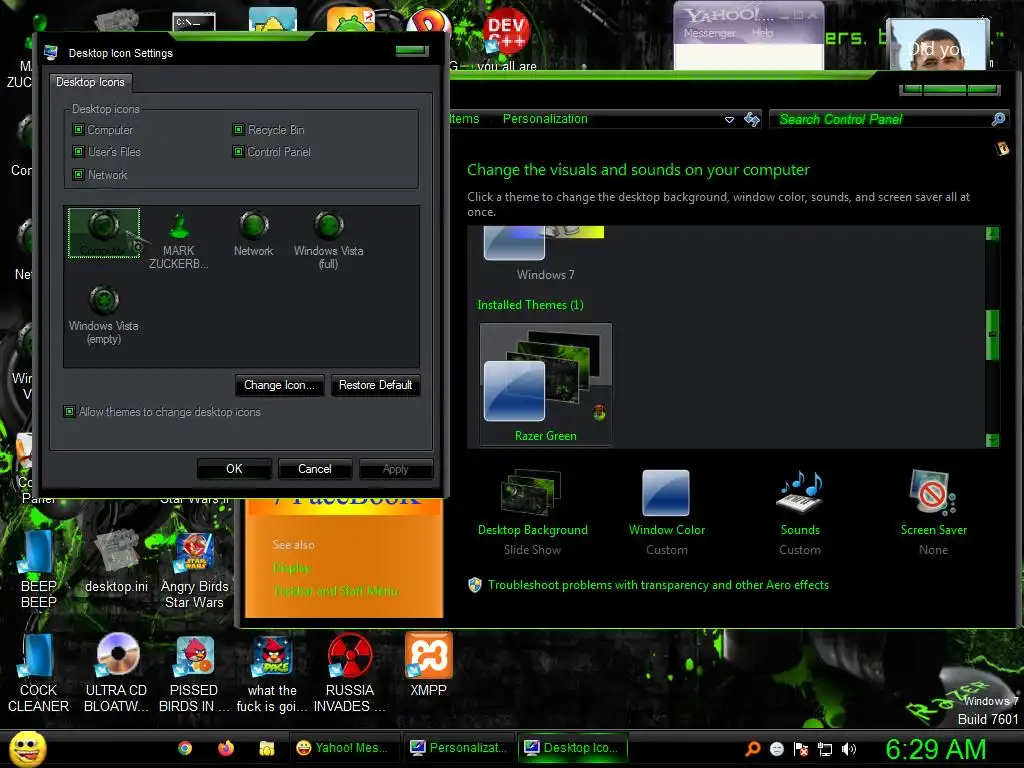Screen dimensions: 1024x768
Task: Click the greyed Apply button
Action: pos(396,469)
